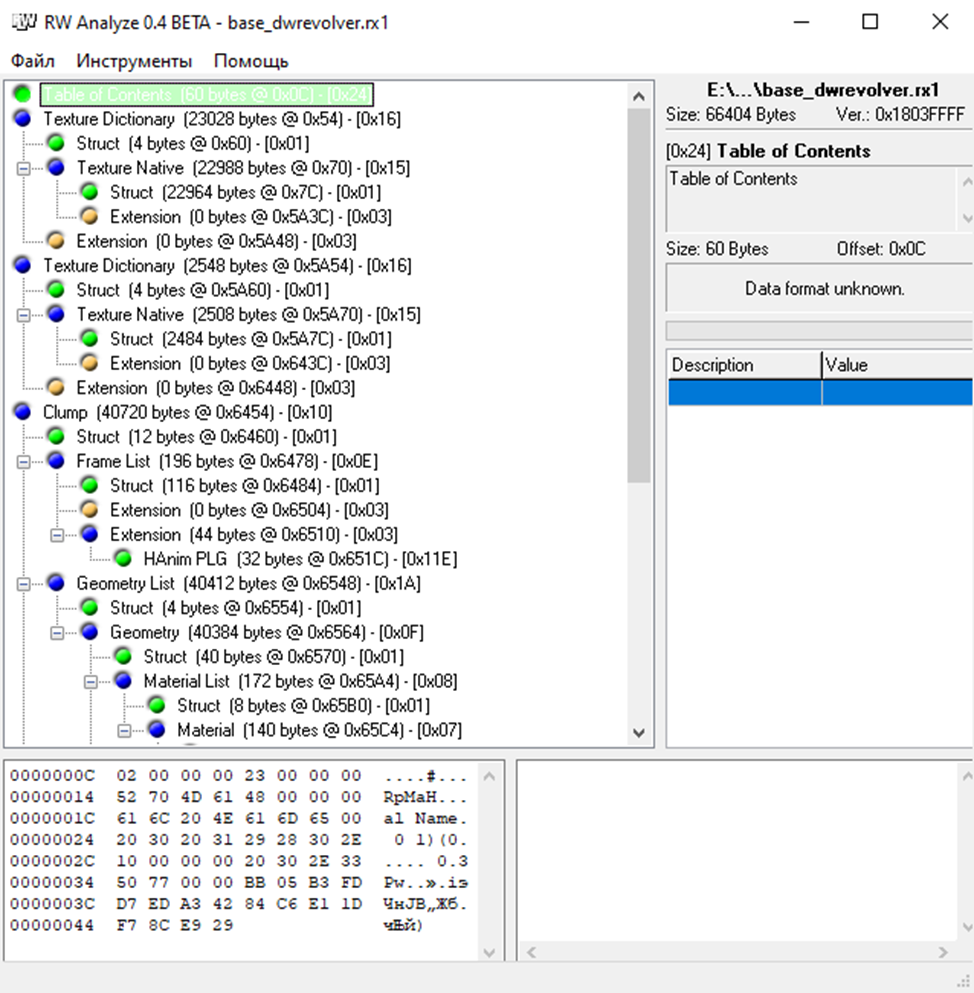Click blue icon of Extension 44 bytes
Image resolution: width=974 pixels, height=993 pixels.
click(90, 534)
